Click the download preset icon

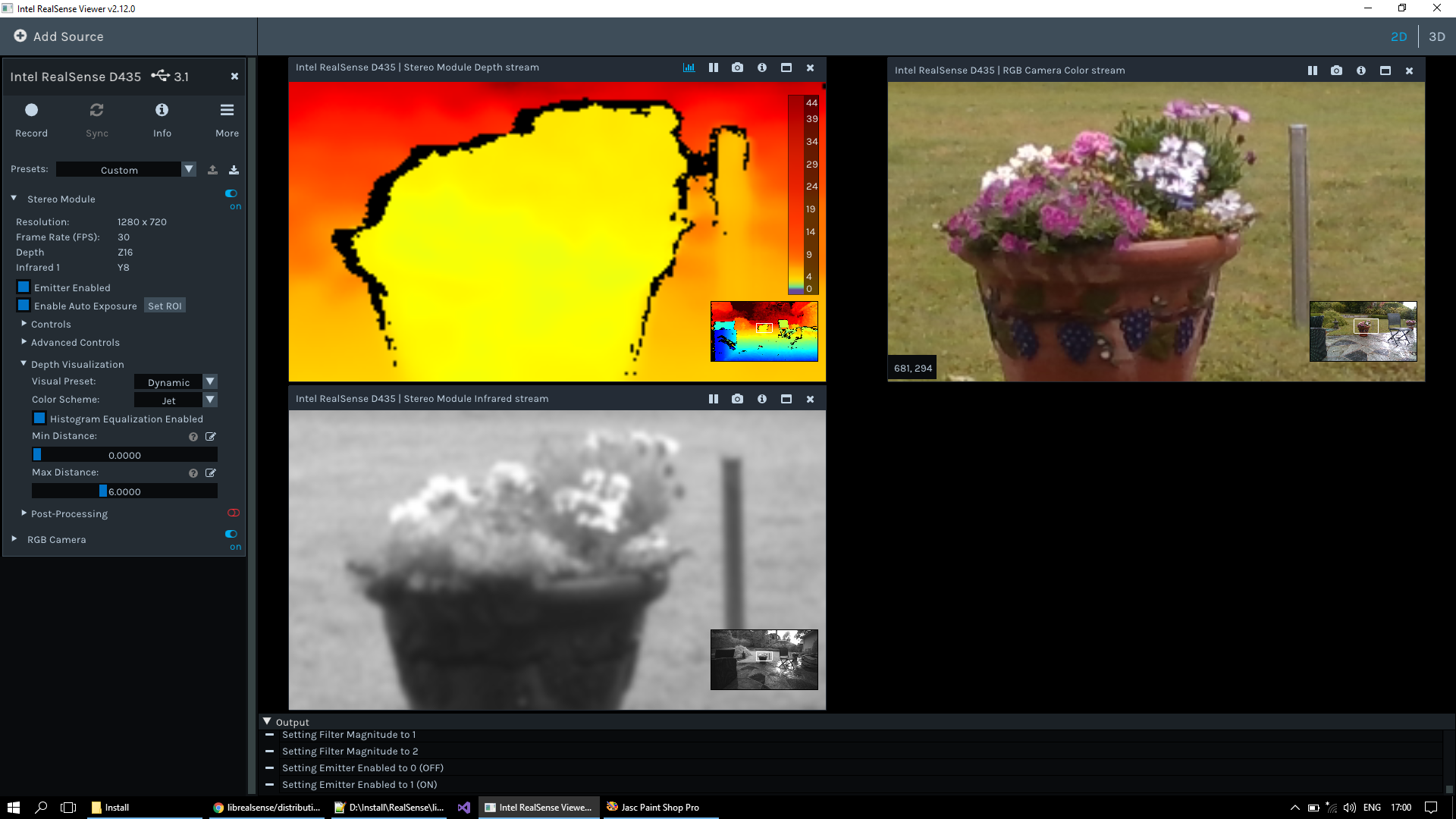pos(234,170)
